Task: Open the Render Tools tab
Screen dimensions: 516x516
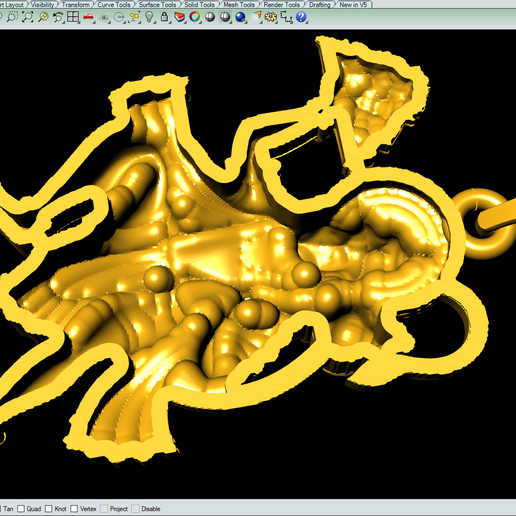Action: click(x=282, y=4)
